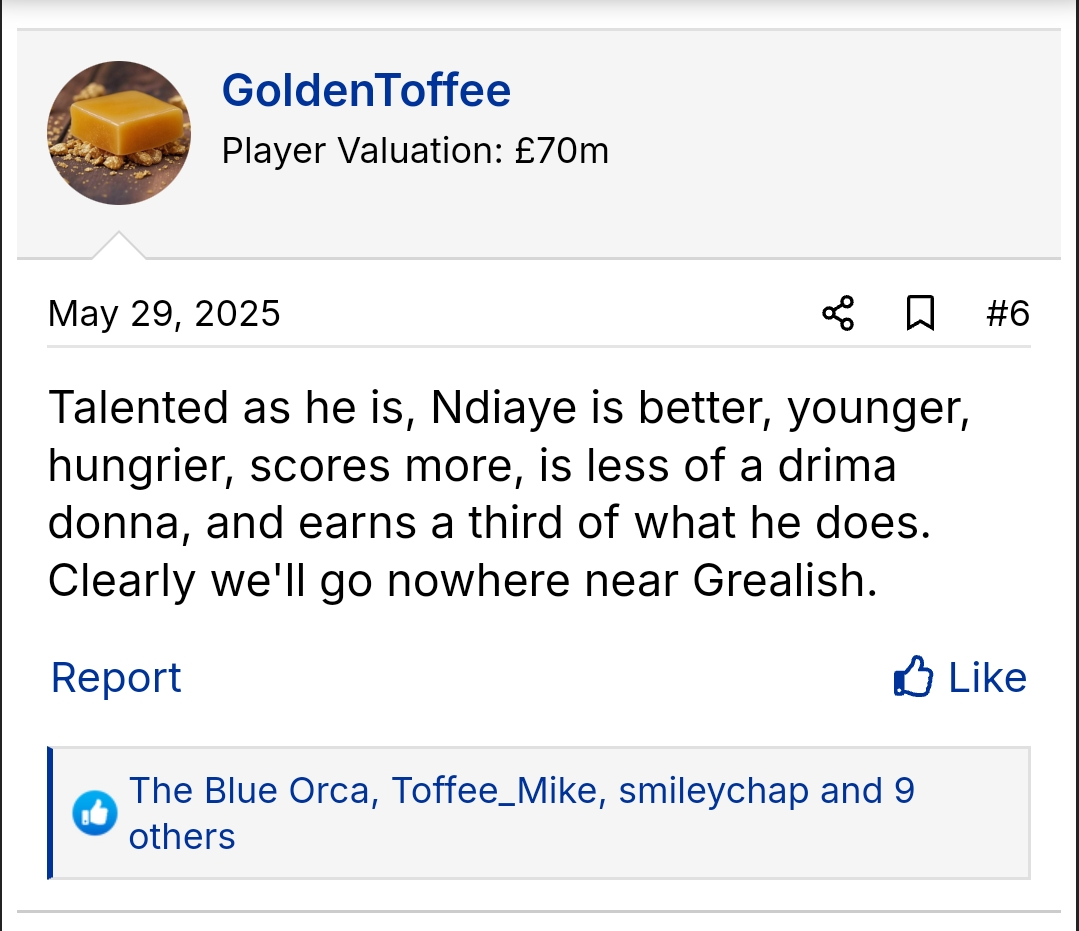Screen dimensions: 1079x931
Task: Open smileychap's profile
Action: (713, 791)
